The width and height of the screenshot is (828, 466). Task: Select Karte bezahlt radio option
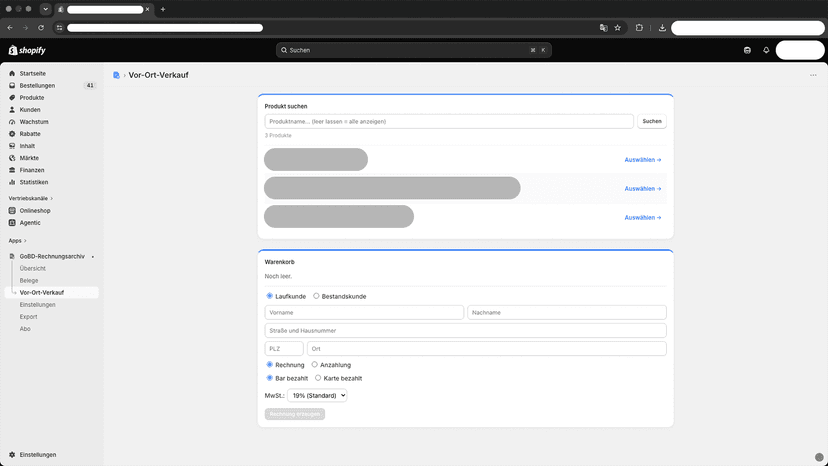pyautogui.click(x=318, y=378)
